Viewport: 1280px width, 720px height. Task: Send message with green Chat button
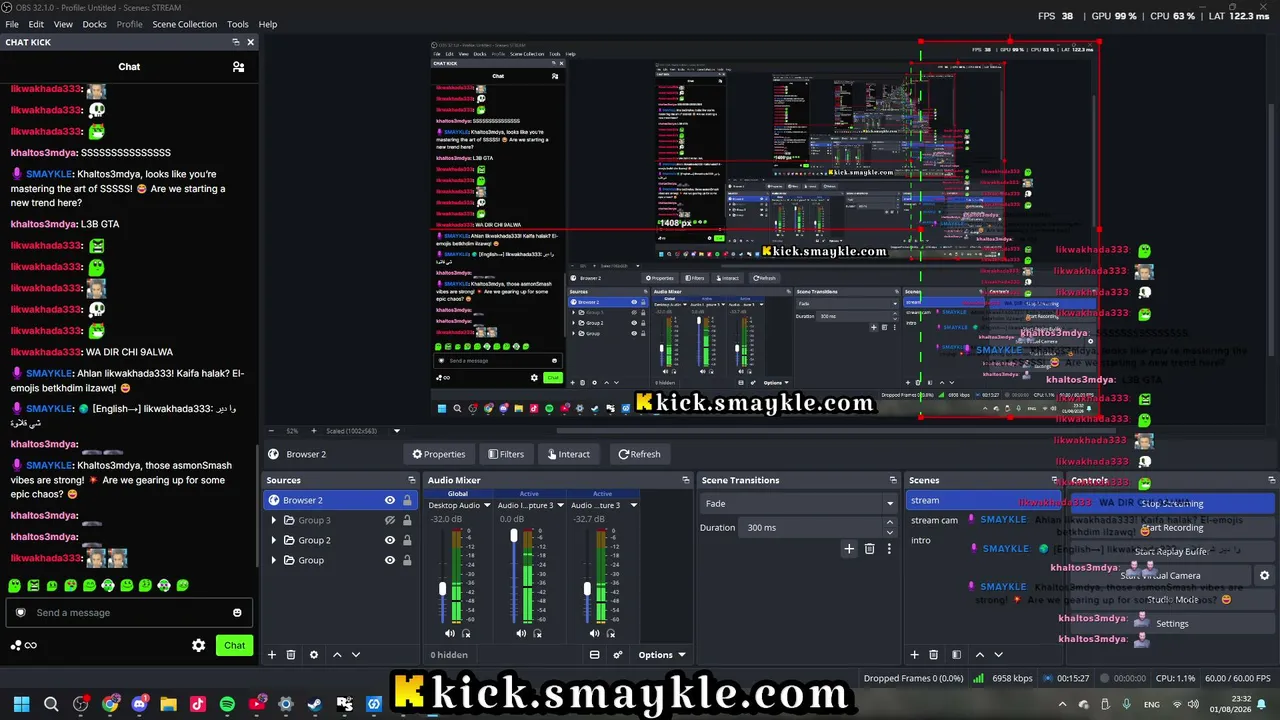point(234,646)
